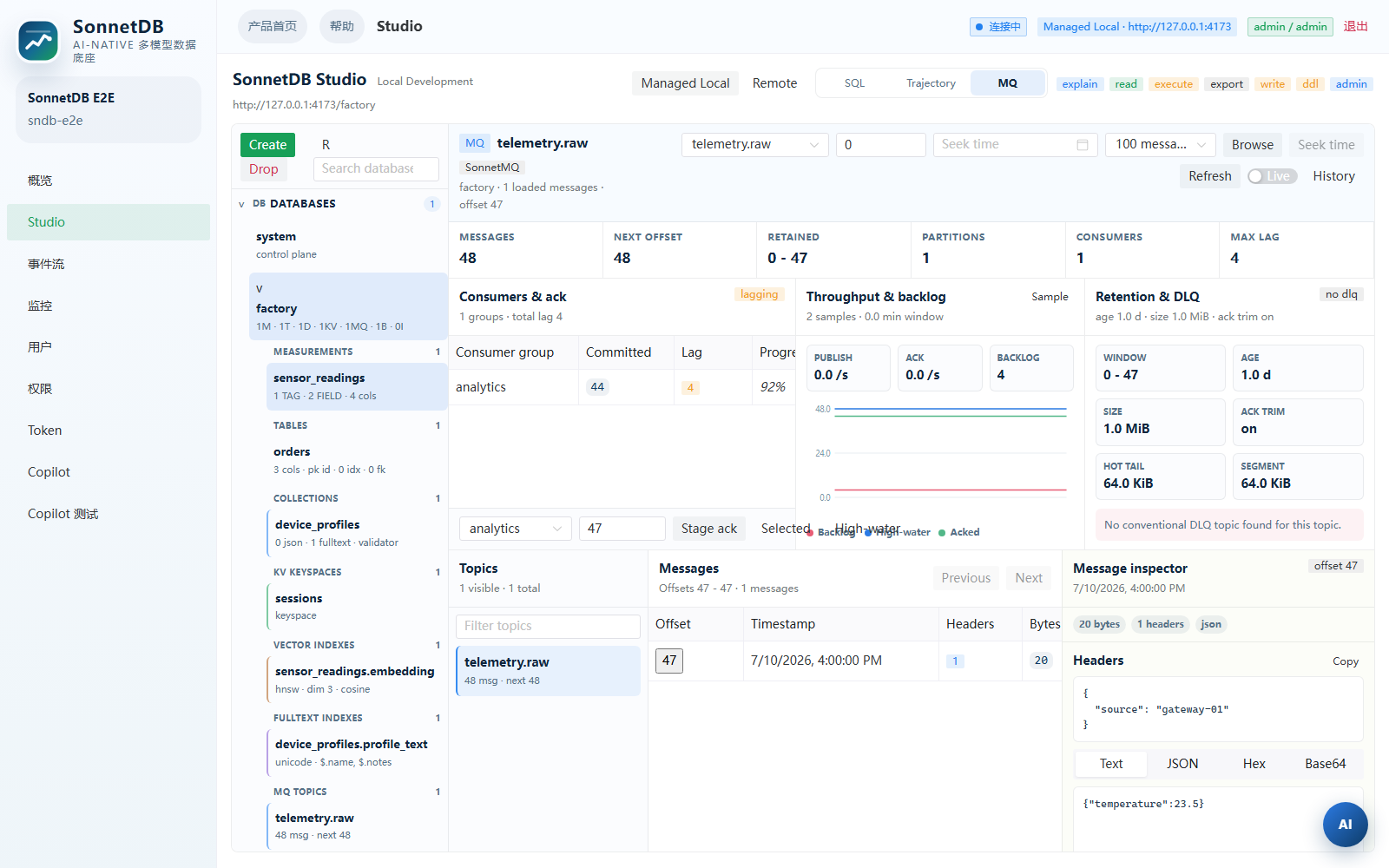Open 用户 in the sidebar
This screenshot has height=868, width=1389.
point(109,347)
